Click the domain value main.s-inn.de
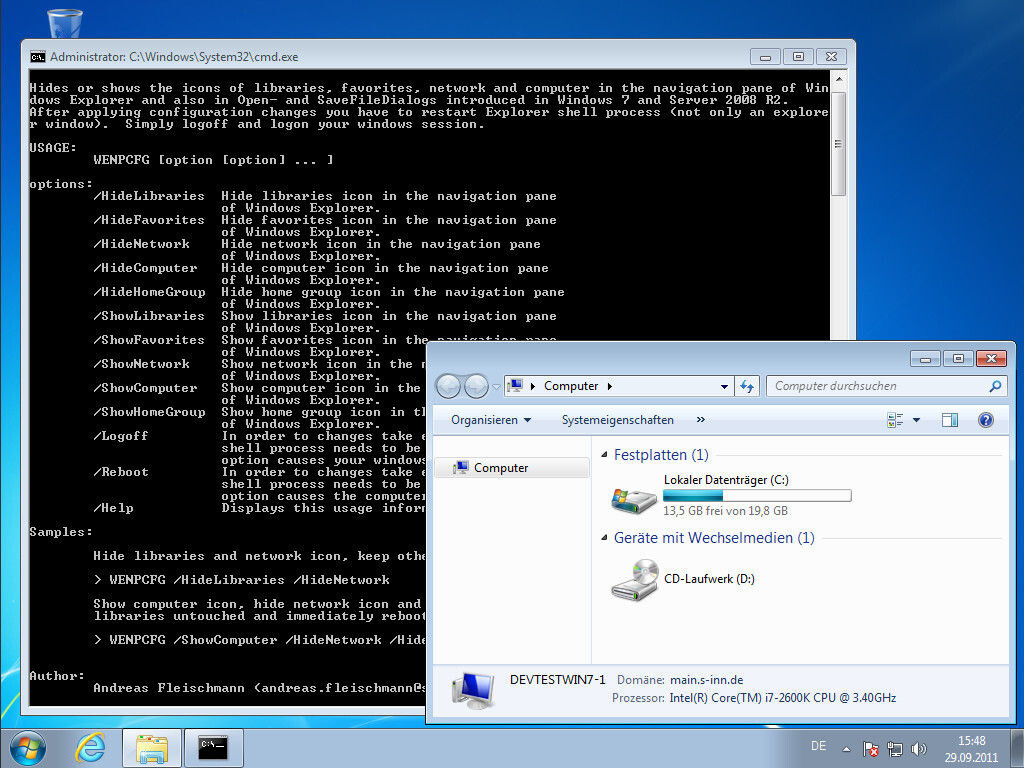 707,680
